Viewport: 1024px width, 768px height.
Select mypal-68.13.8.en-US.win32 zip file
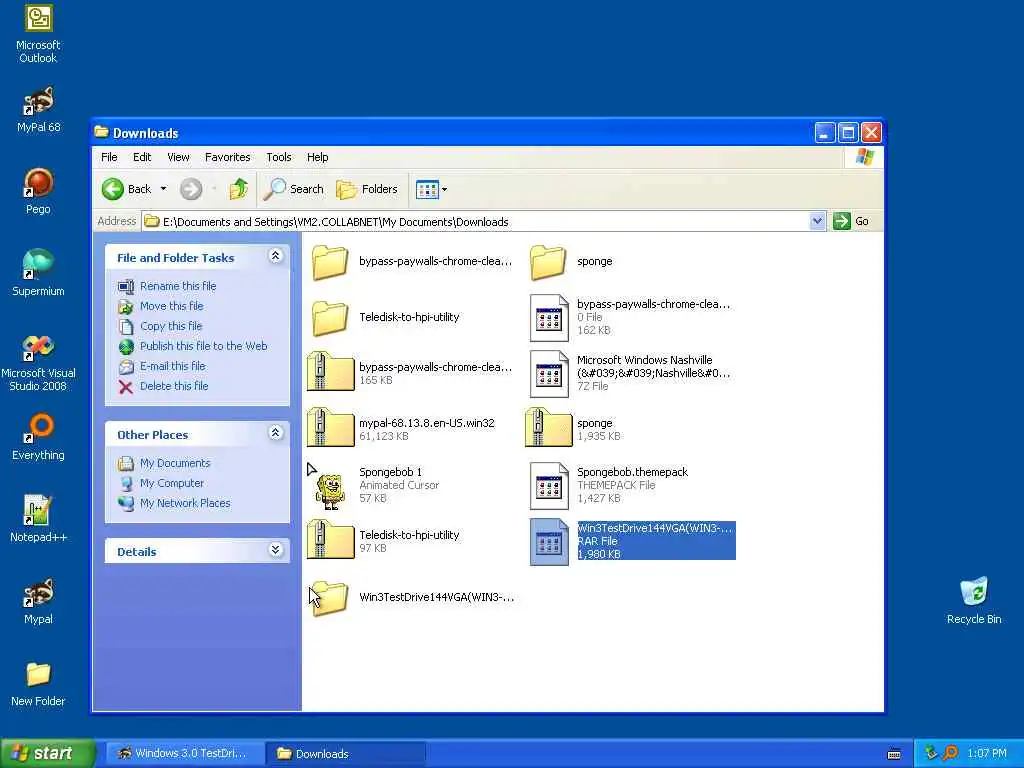402,429
